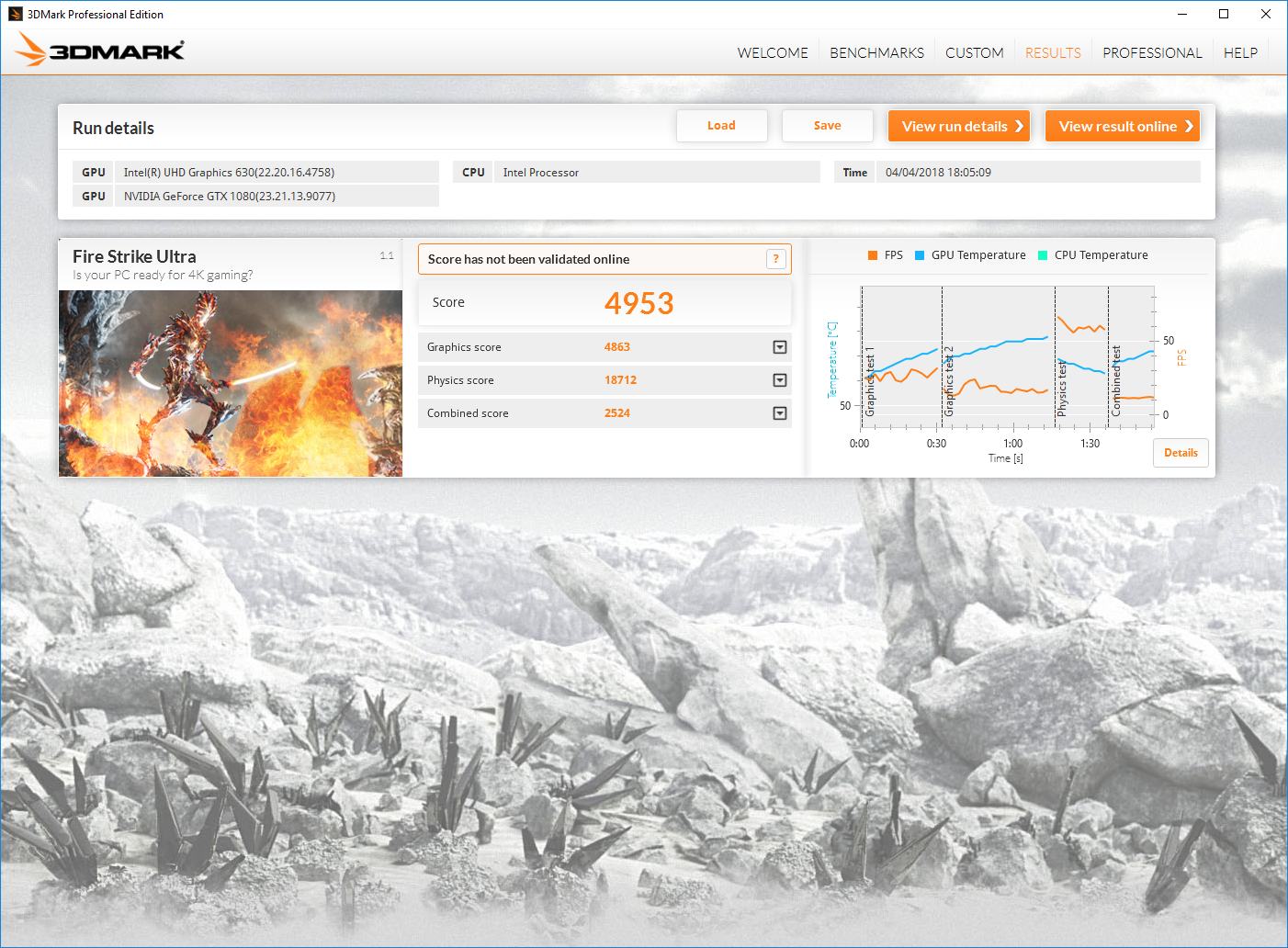Click the overall score value 4953

click(x=639, y=303)
